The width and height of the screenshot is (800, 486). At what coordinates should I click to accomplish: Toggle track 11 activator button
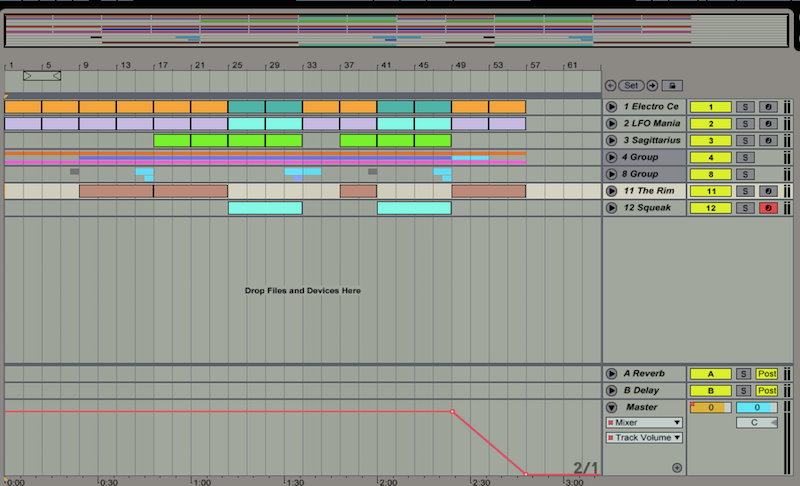point(711,191)
